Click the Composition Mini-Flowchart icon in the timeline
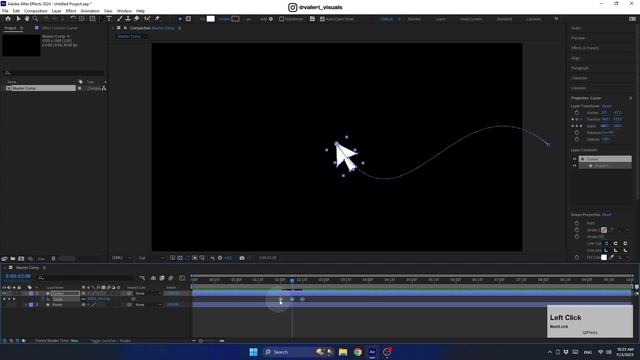The width and height of the screenshot is (640, 360). pos(142,278)
